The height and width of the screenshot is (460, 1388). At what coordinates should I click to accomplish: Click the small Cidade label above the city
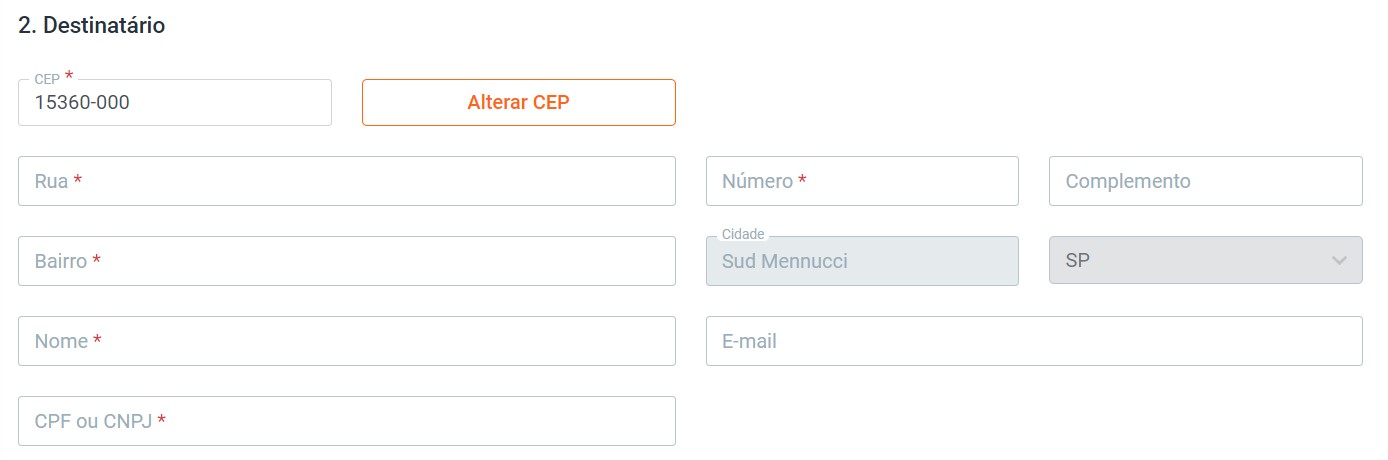coord(742,234)
